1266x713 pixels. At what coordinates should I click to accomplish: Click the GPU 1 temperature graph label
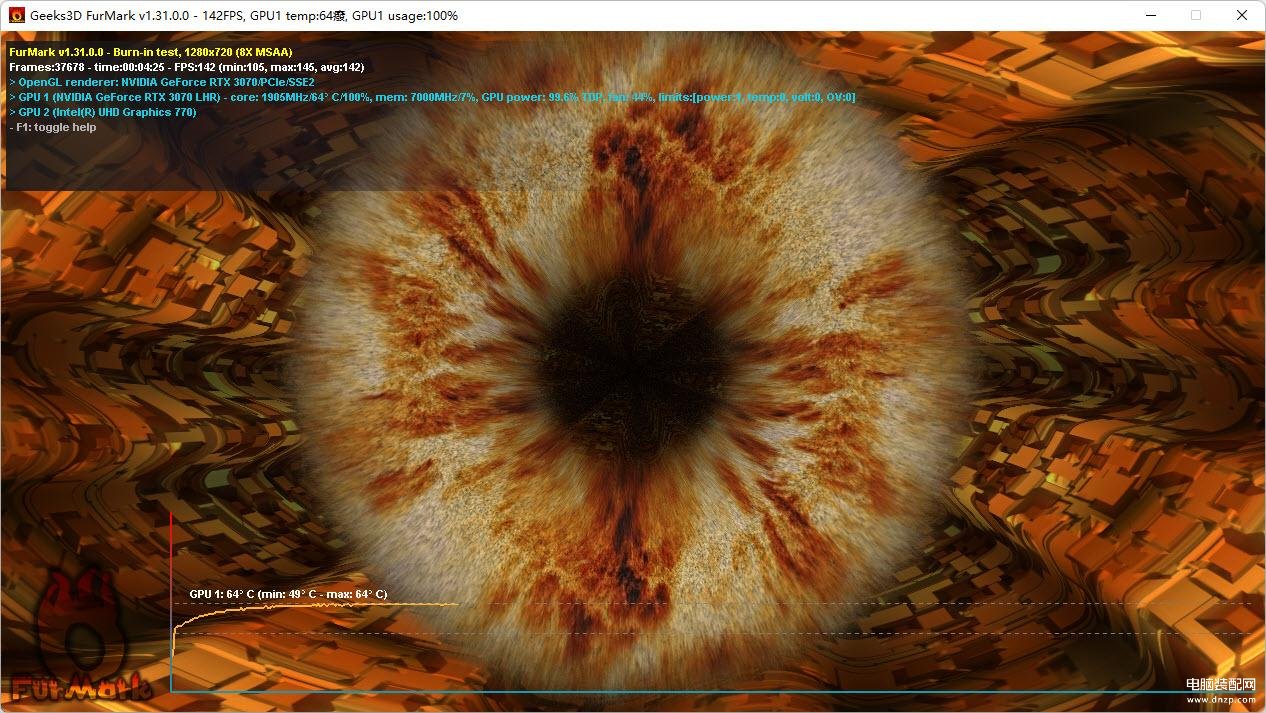click(288, 594)
